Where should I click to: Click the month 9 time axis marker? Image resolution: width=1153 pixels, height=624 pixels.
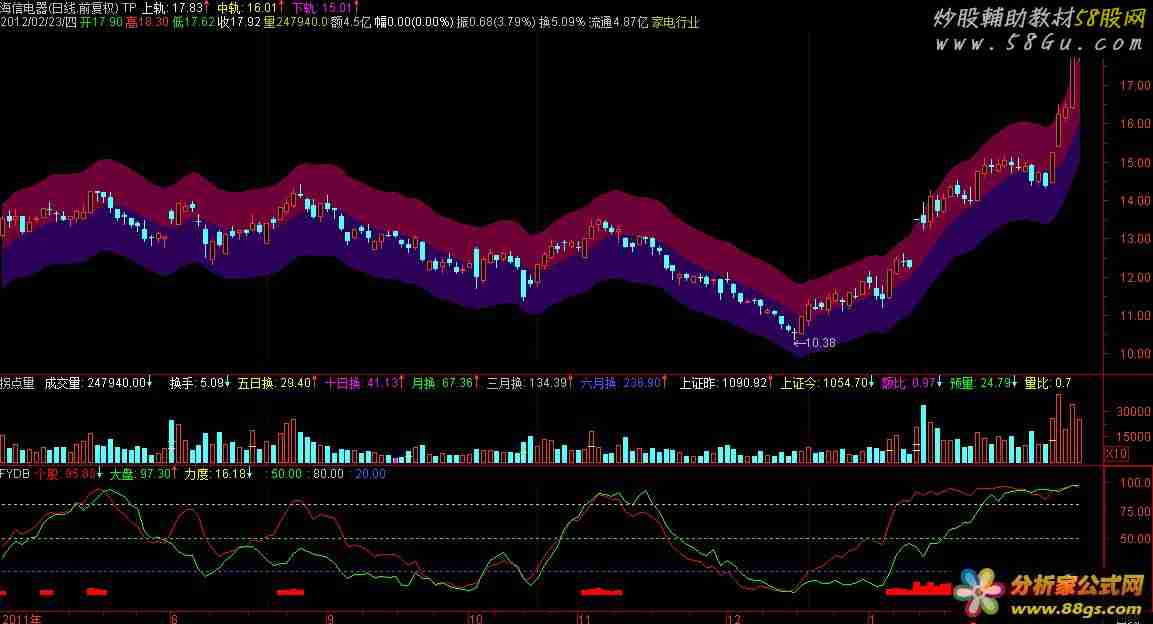coord(330,619)
